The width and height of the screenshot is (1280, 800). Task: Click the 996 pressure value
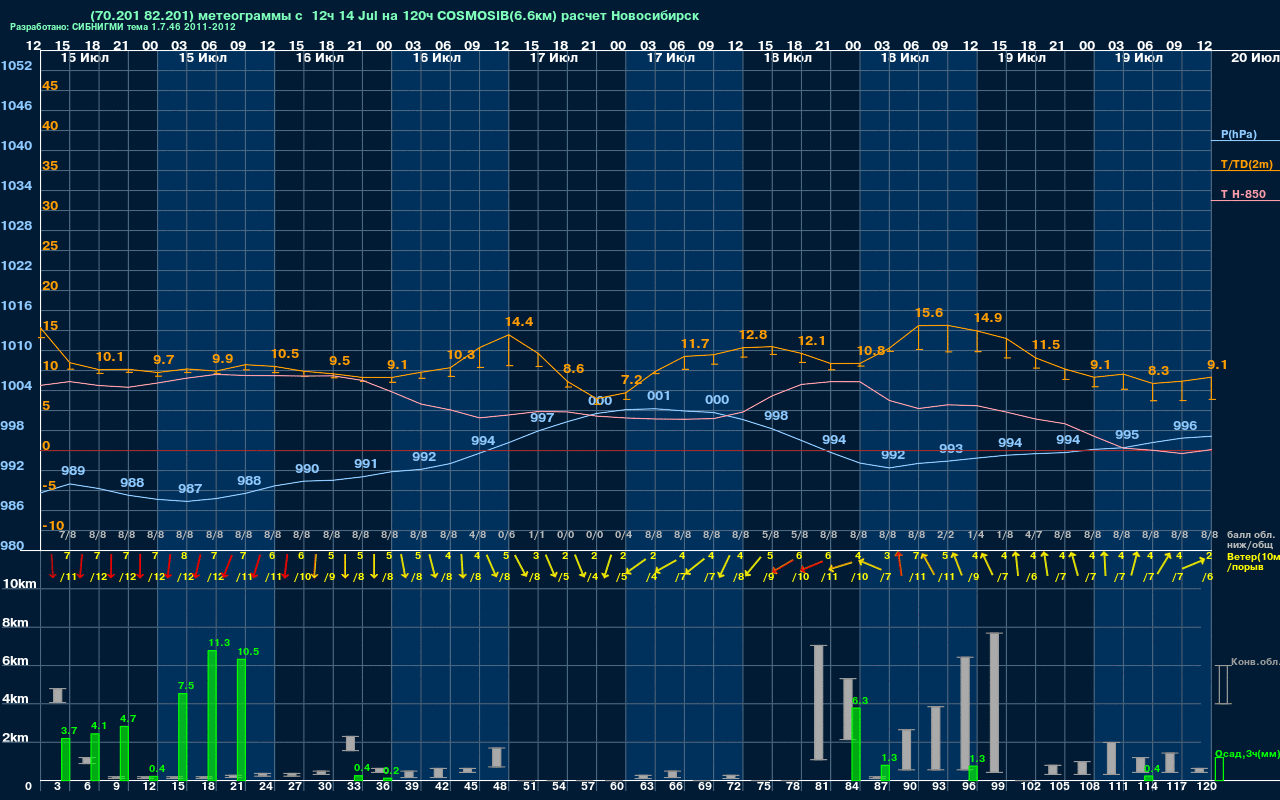coord(1185,426)
